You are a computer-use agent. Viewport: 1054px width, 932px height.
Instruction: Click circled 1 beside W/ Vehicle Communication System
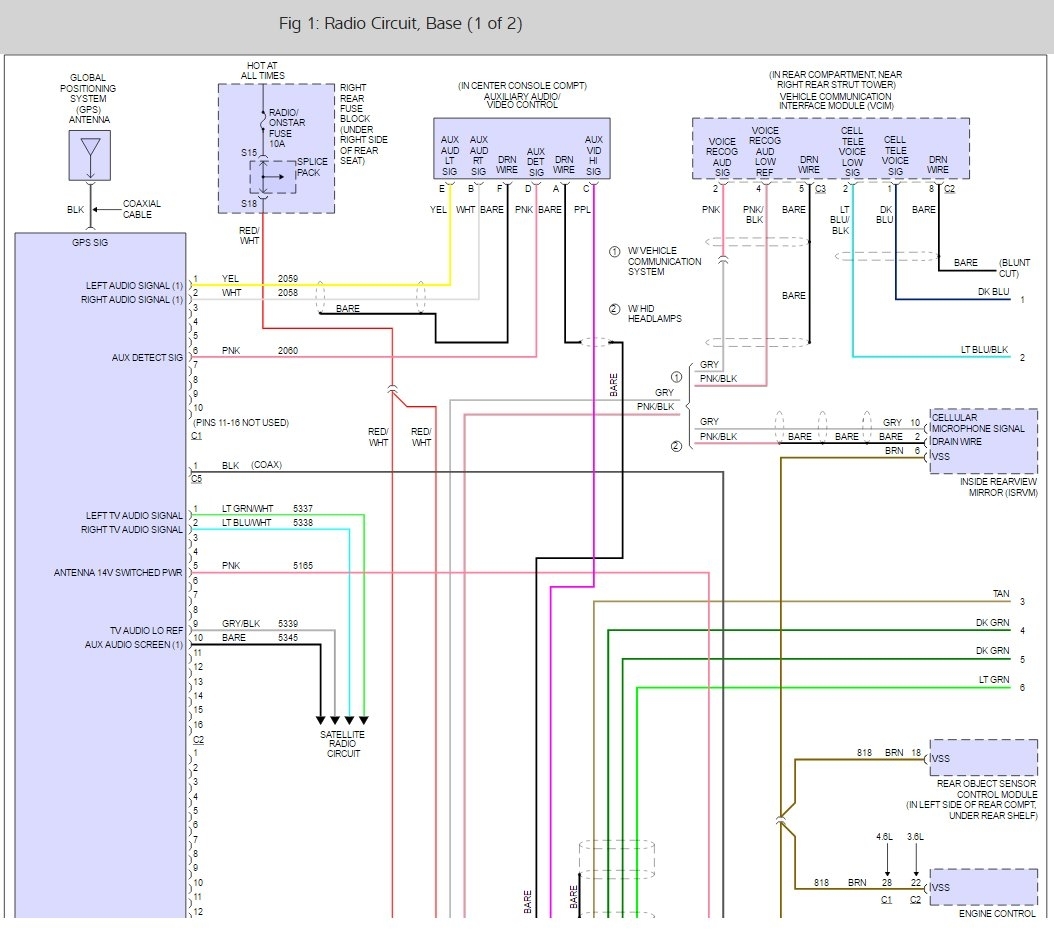614,252
